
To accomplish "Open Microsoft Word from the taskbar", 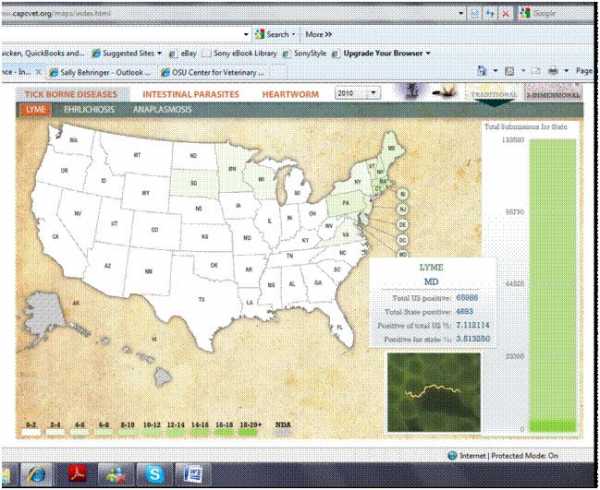I will tap(190, 473).
